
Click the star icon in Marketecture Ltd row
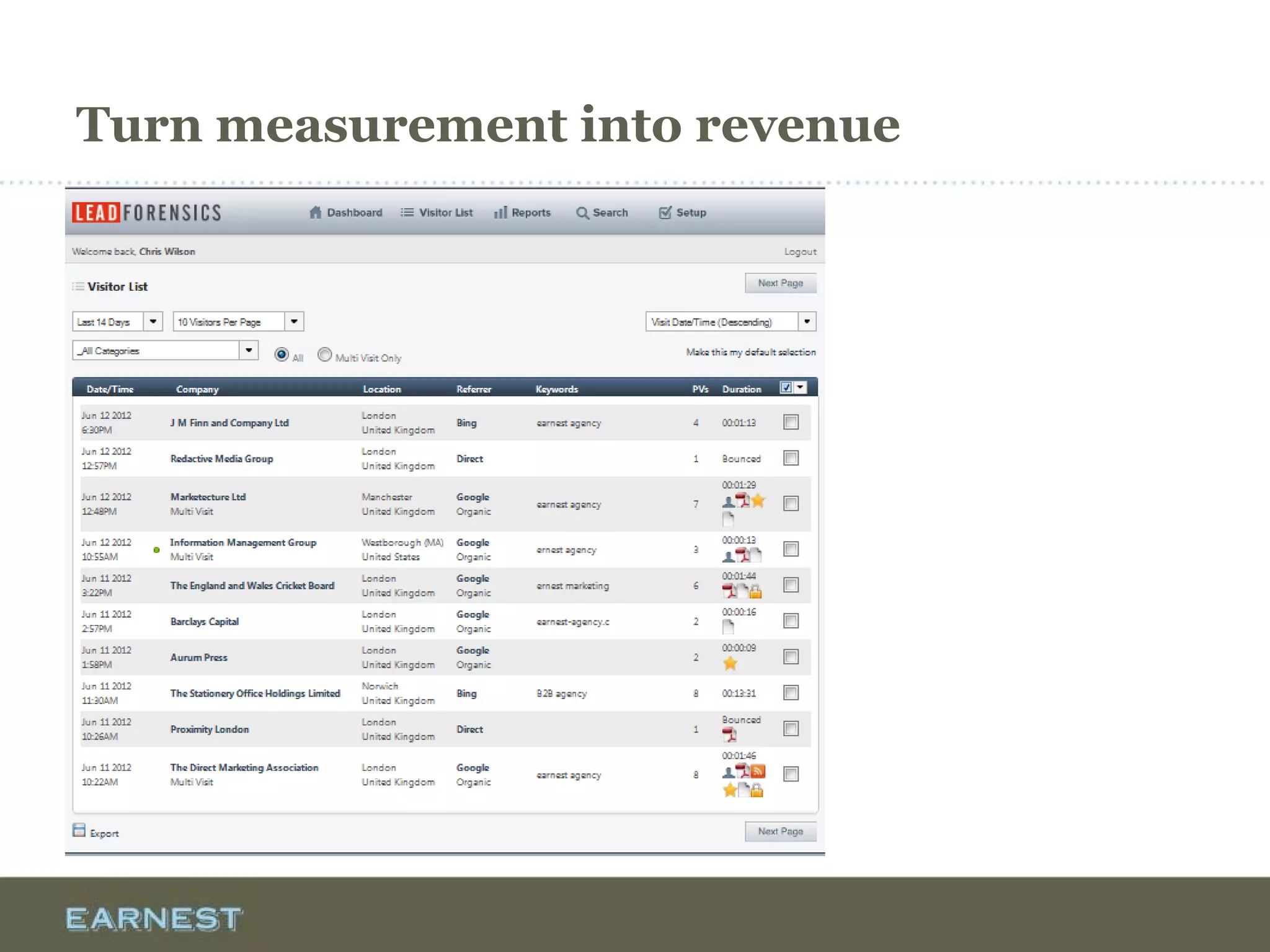pyautogui.click(x=758, y=501)
